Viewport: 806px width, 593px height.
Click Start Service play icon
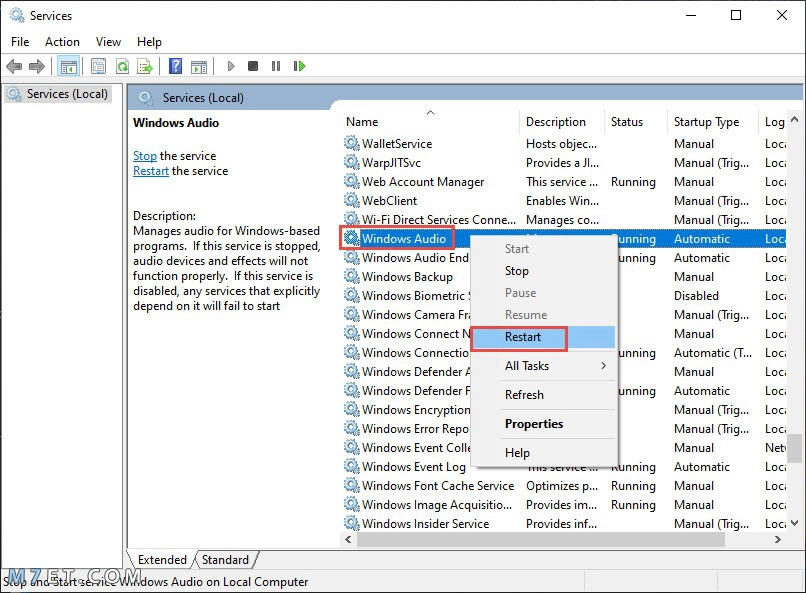[231, 66]
